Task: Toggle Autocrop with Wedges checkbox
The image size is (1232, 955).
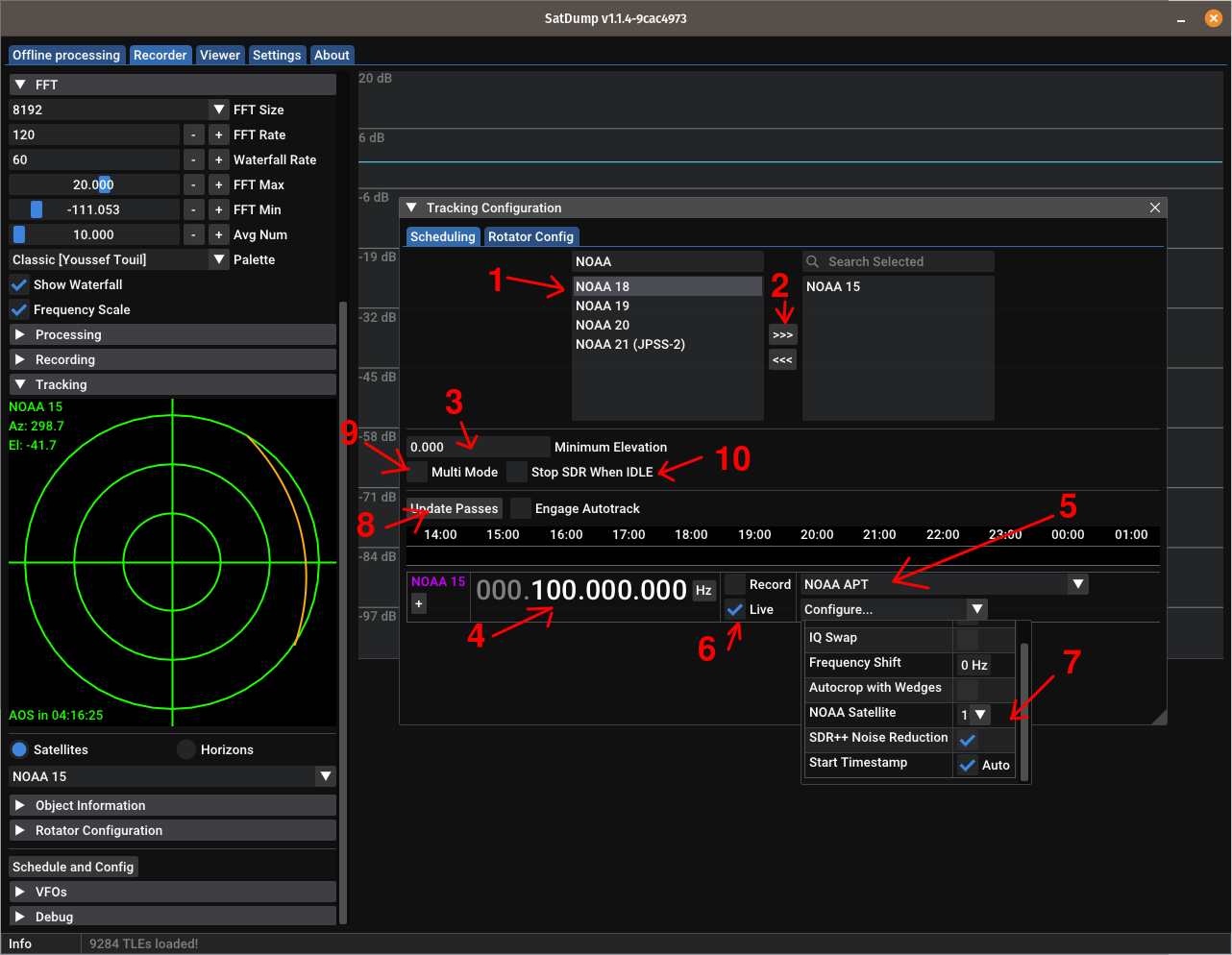Action: 968,689
